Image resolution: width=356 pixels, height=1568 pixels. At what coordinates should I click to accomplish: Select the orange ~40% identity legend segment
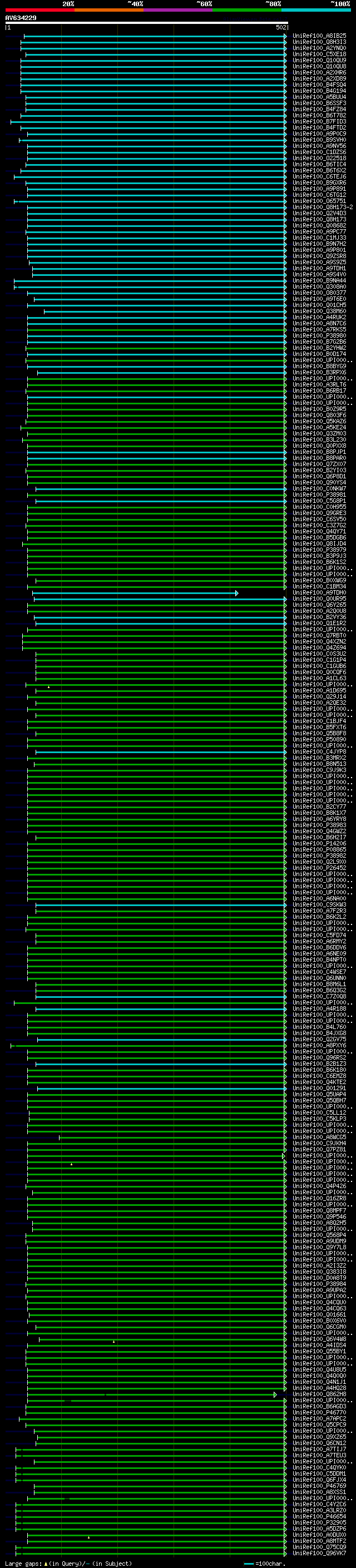109,10
